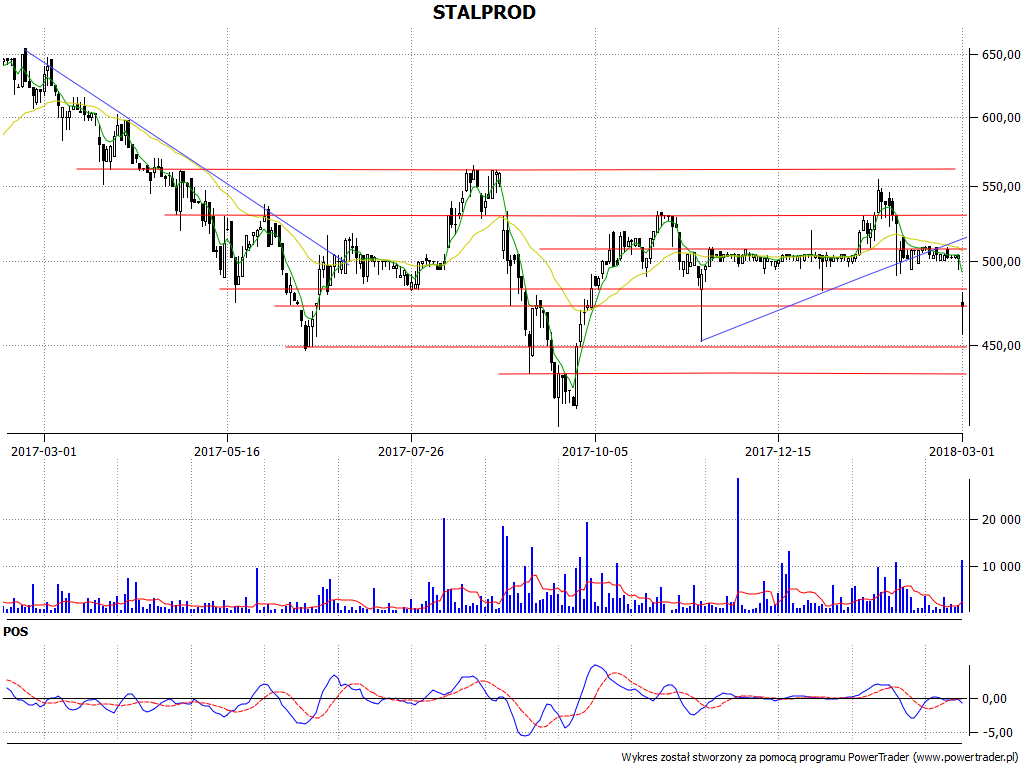Click the 2018-03-01 date label
Image resolution: width=1024 pixels, height=768 pixels.
[961, 451]
